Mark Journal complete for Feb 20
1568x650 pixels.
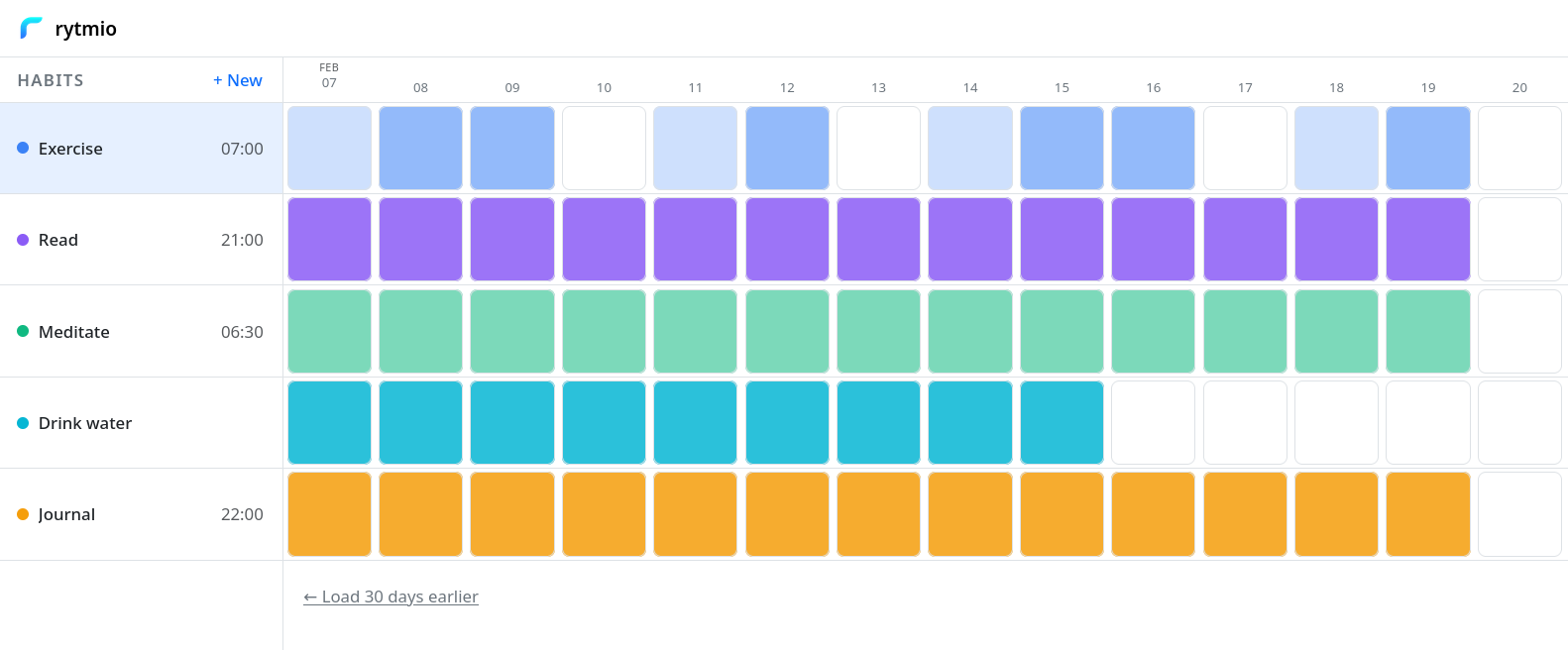coord(1519,513)
